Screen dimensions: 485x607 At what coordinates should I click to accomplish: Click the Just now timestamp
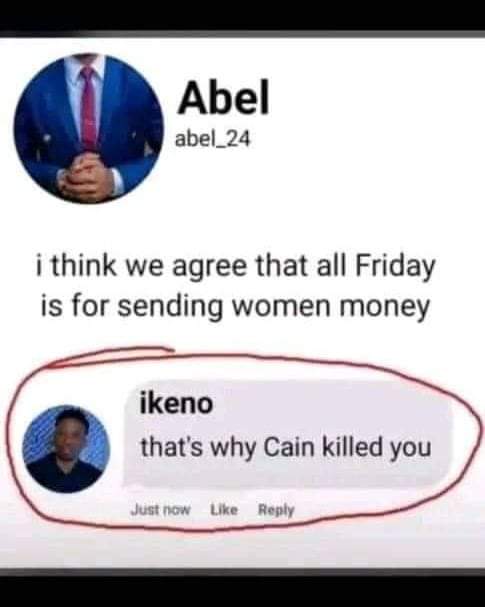point(161,509)
